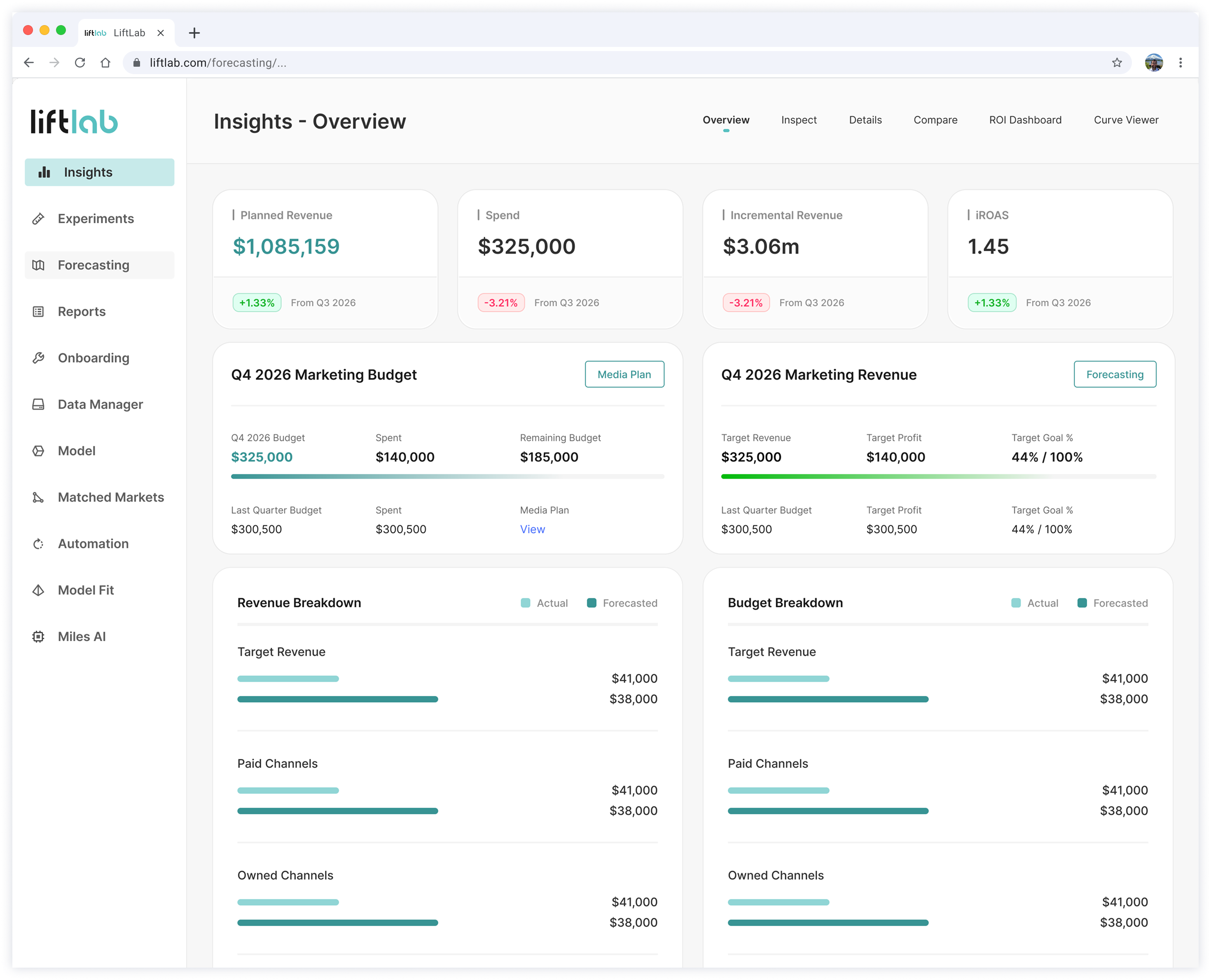This screenshot has width=1211, height=980.
Task: Click the browser address bar URL
Action: (x=218, y=63)
